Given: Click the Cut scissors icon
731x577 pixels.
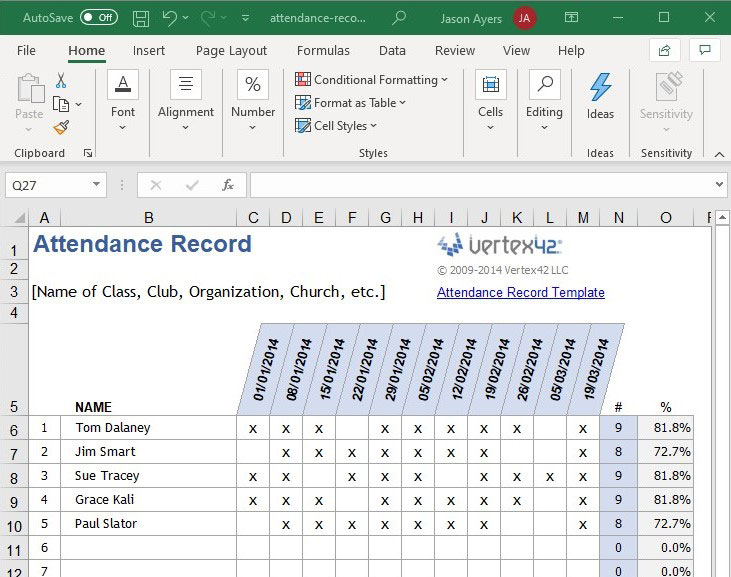Looking at the screenshot, I should [x=61, y=80].
